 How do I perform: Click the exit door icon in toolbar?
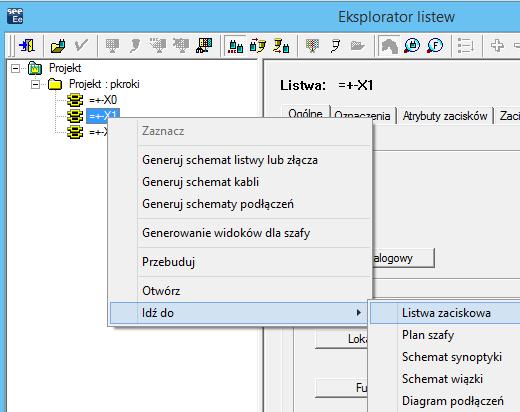coord(27,45)
